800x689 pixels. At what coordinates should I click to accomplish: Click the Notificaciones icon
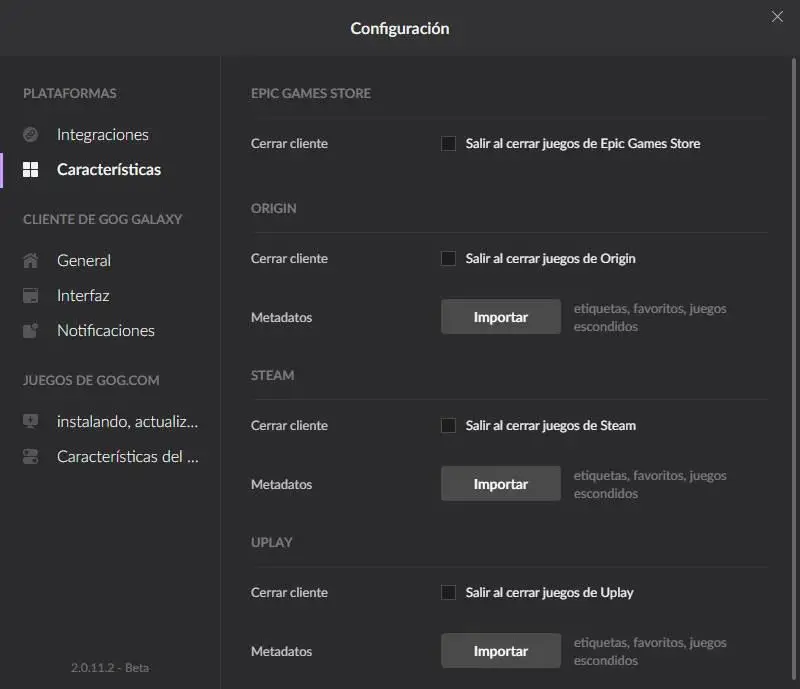[x=31, y=331]
